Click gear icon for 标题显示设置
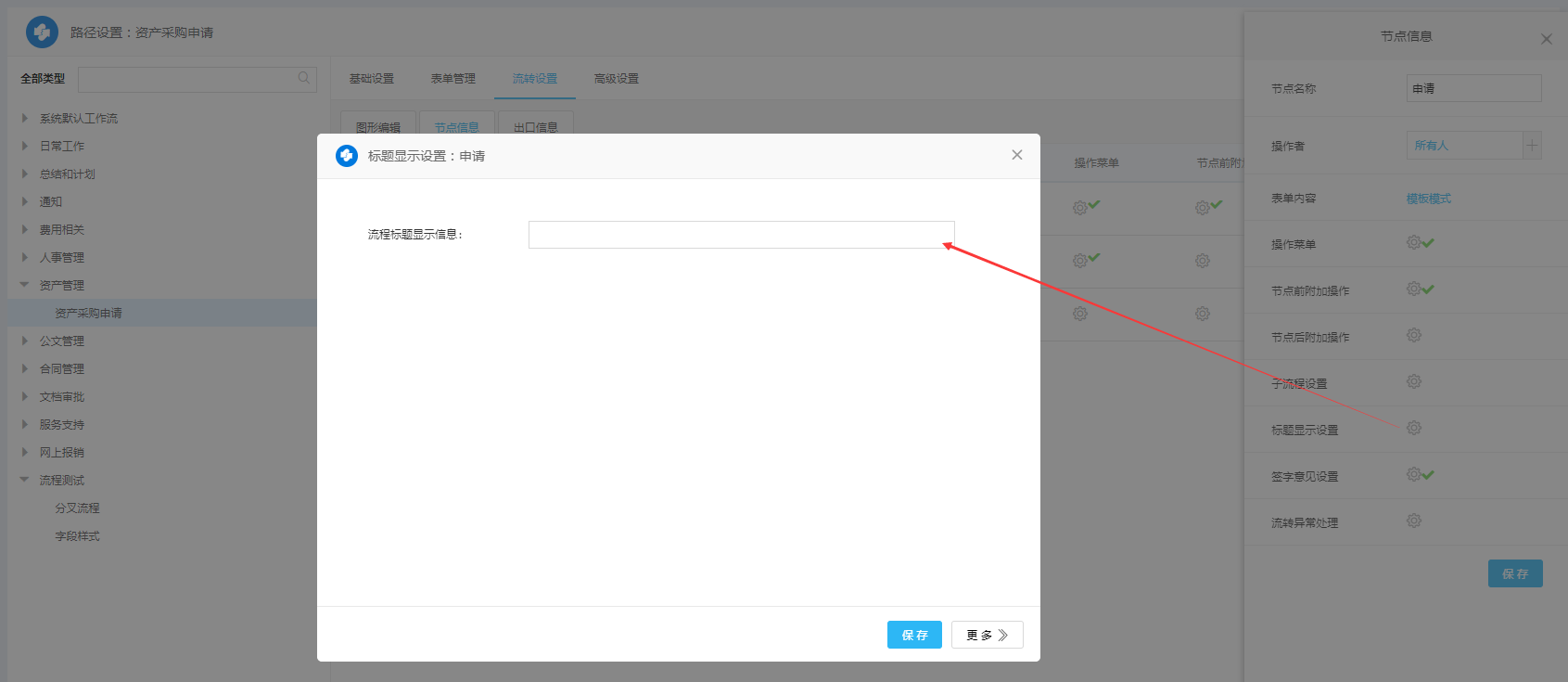Image resolution: width=1568 pixels, height=682 pixels. [x=1413, y=428]
